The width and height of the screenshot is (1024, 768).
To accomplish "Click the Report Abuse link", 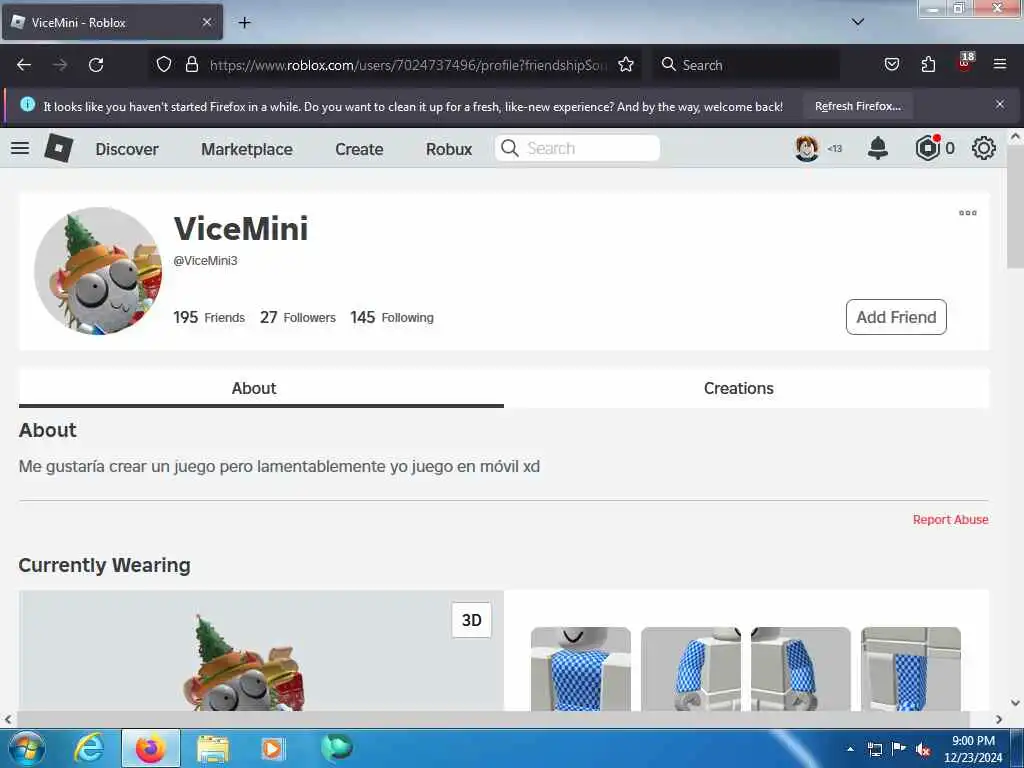I will click(950, 519).
